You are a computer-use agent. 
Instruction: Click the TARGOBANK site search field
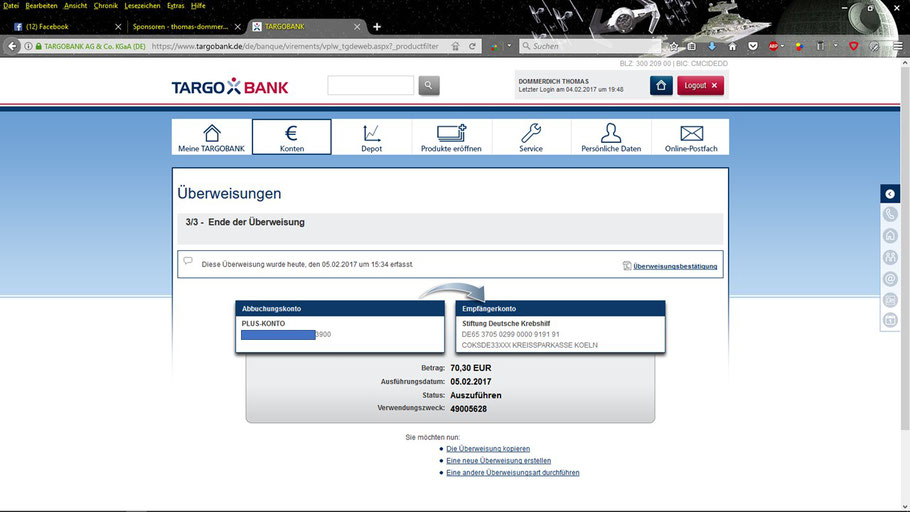370,85
